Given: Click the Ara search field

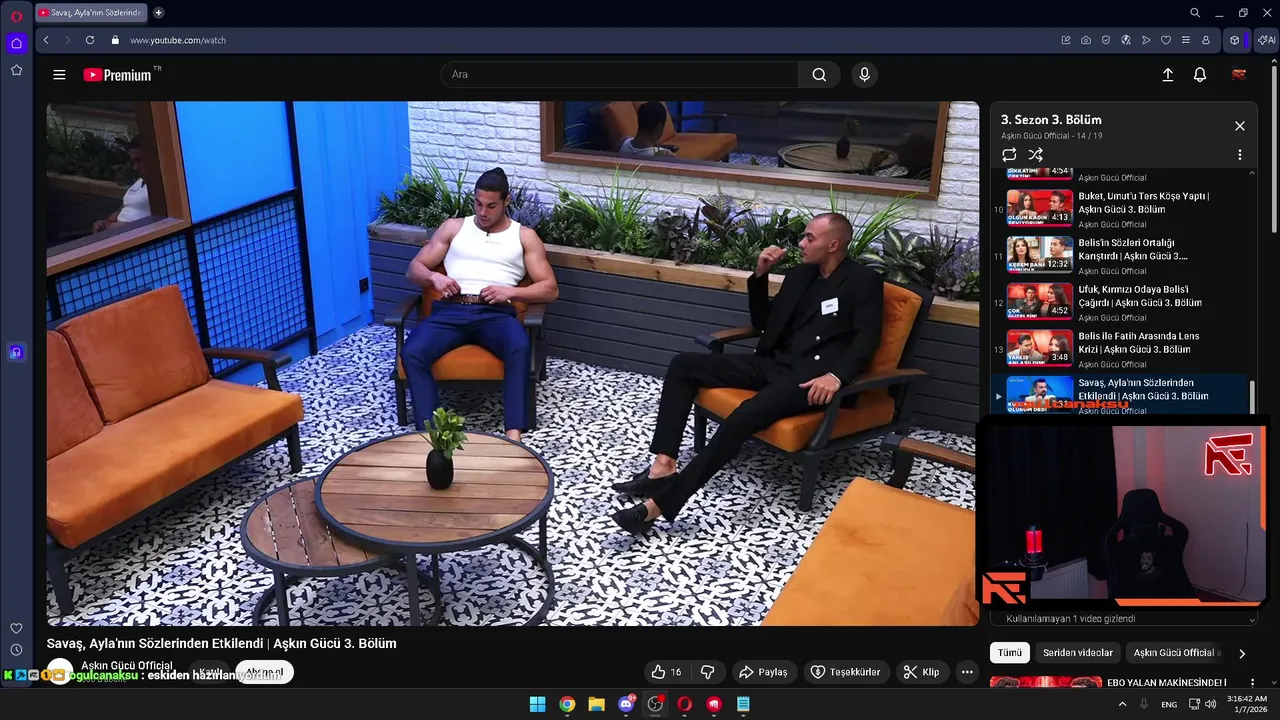Looking at the screenshot, I should click(x=620, y=75).
